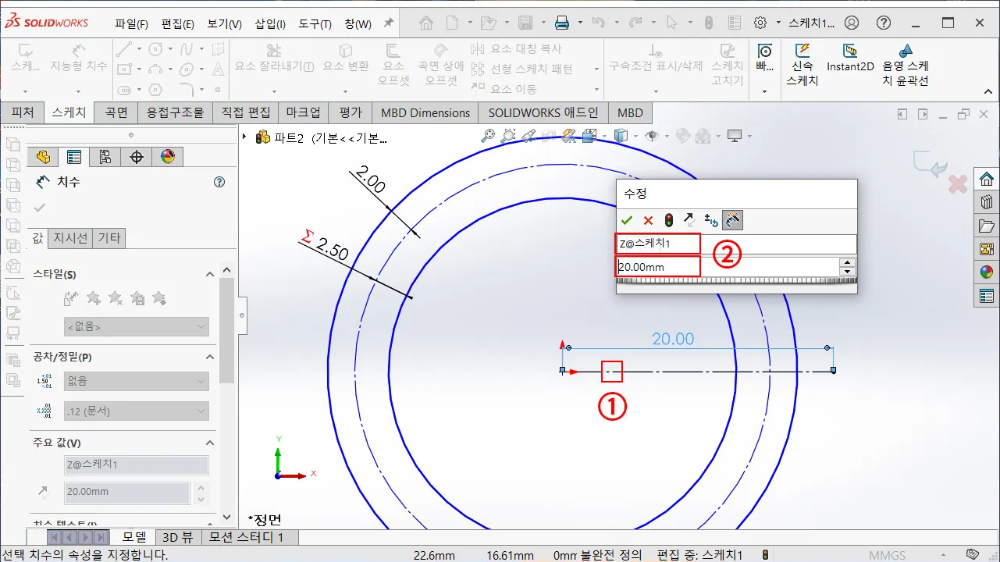The width and height of the screenshot is (1000, 562).
Task: Switch to 피처 ribbon tab
Action: (22, 112)
